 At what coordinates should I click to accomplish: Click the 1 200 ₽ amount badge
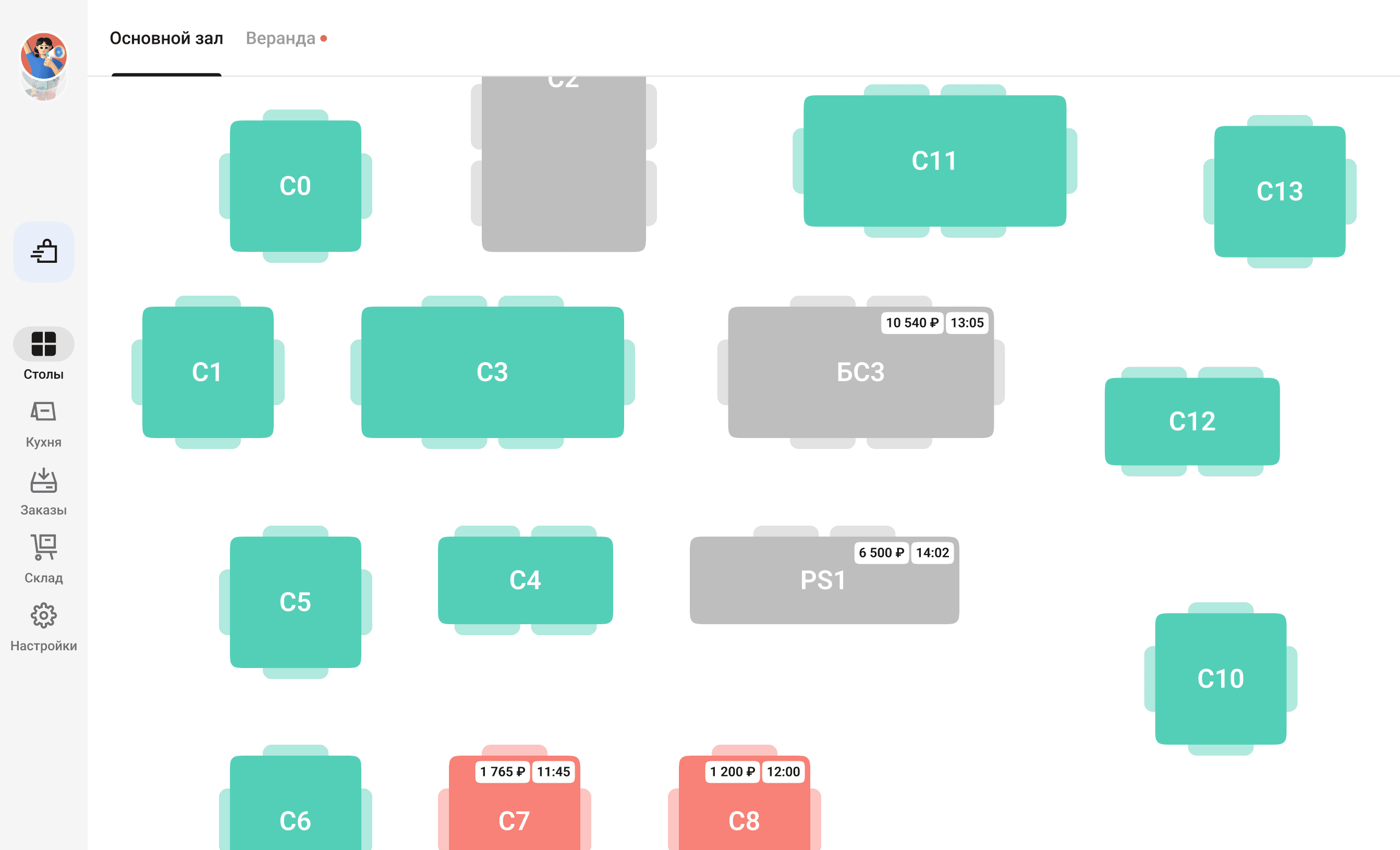tap(733, 772)
